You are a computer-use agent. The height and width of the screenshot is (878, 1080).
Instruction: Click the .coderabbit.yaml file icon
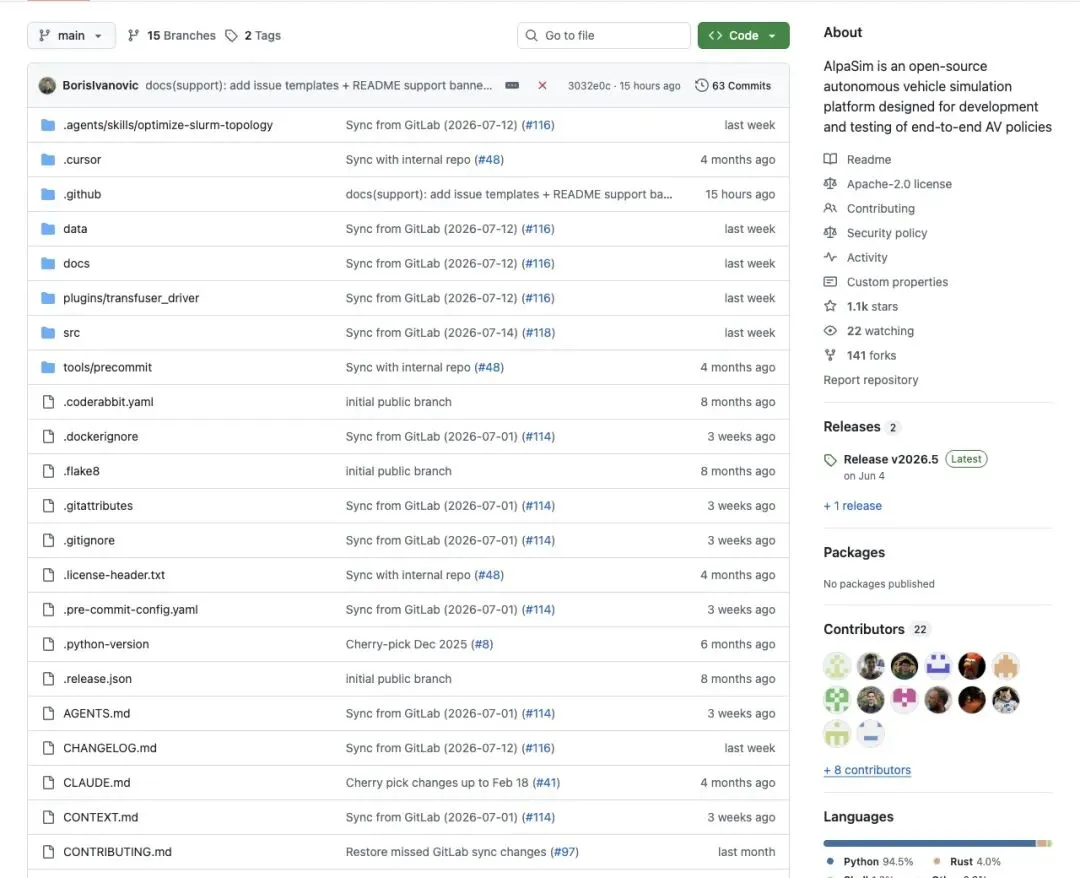pyautogui.click(x=48, y=401)
